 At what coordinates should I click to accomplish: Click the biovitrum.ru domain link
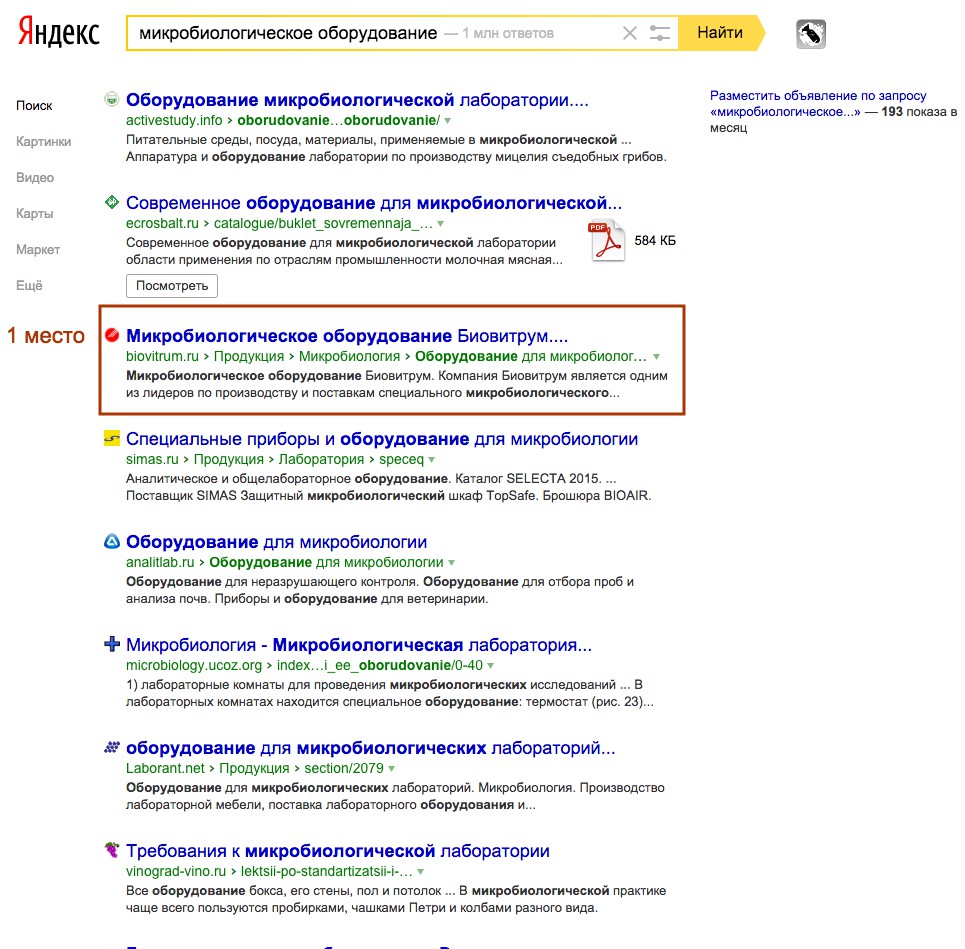(162, 356)
